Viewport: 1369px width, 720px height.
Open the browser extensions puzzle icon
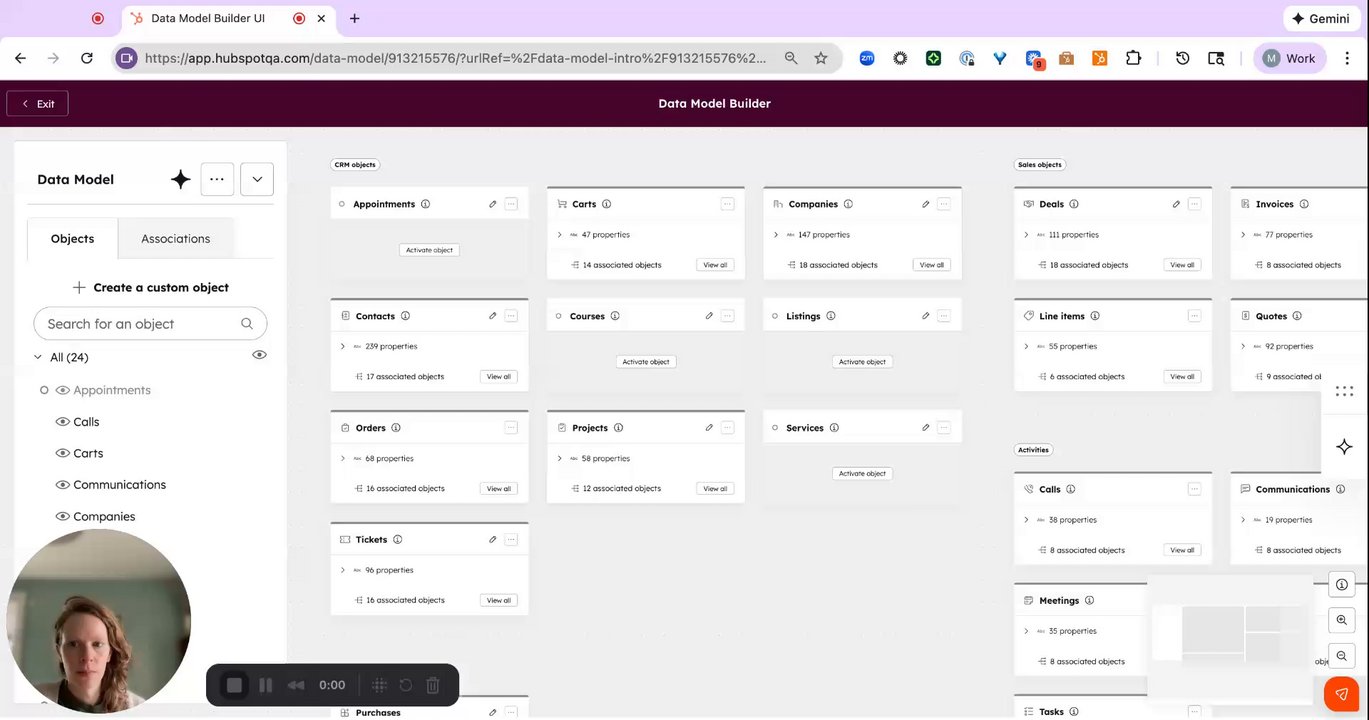click(x=1133, y=59)
